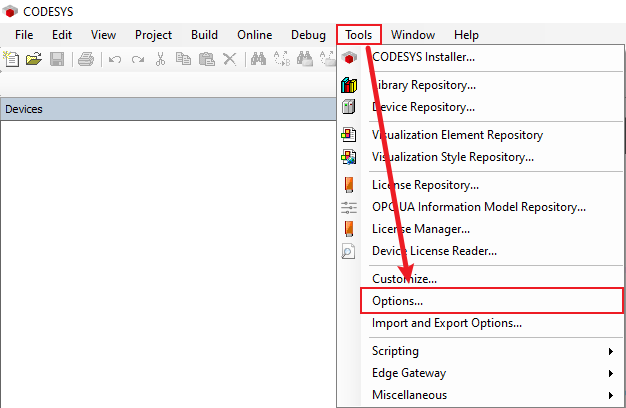Click the License Repository dongle icon
Screen dimensions: 626x408
tap(349, 185)
